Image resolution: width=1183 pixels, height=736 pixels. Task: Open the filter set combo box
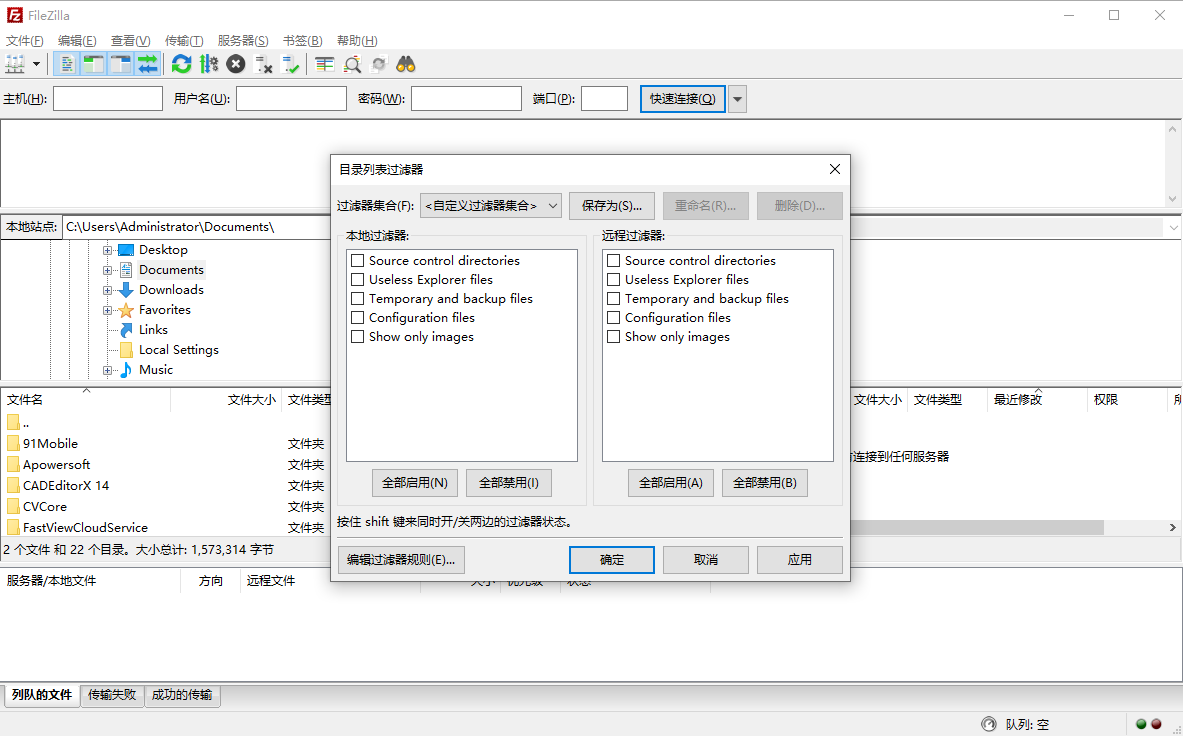[x=490, y=205]
